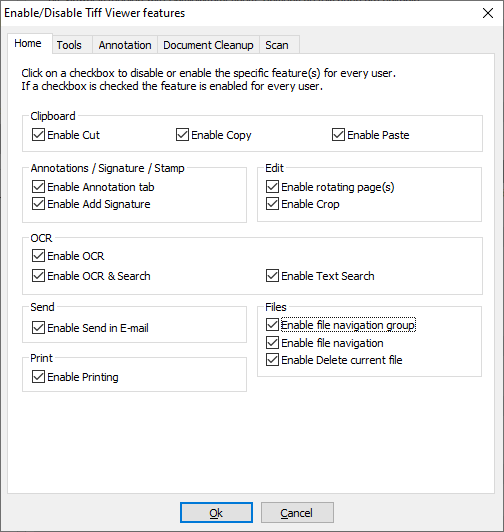504x532 pixels.
Task: Confirm settings with the Ok button
Action: click(216, 513)
